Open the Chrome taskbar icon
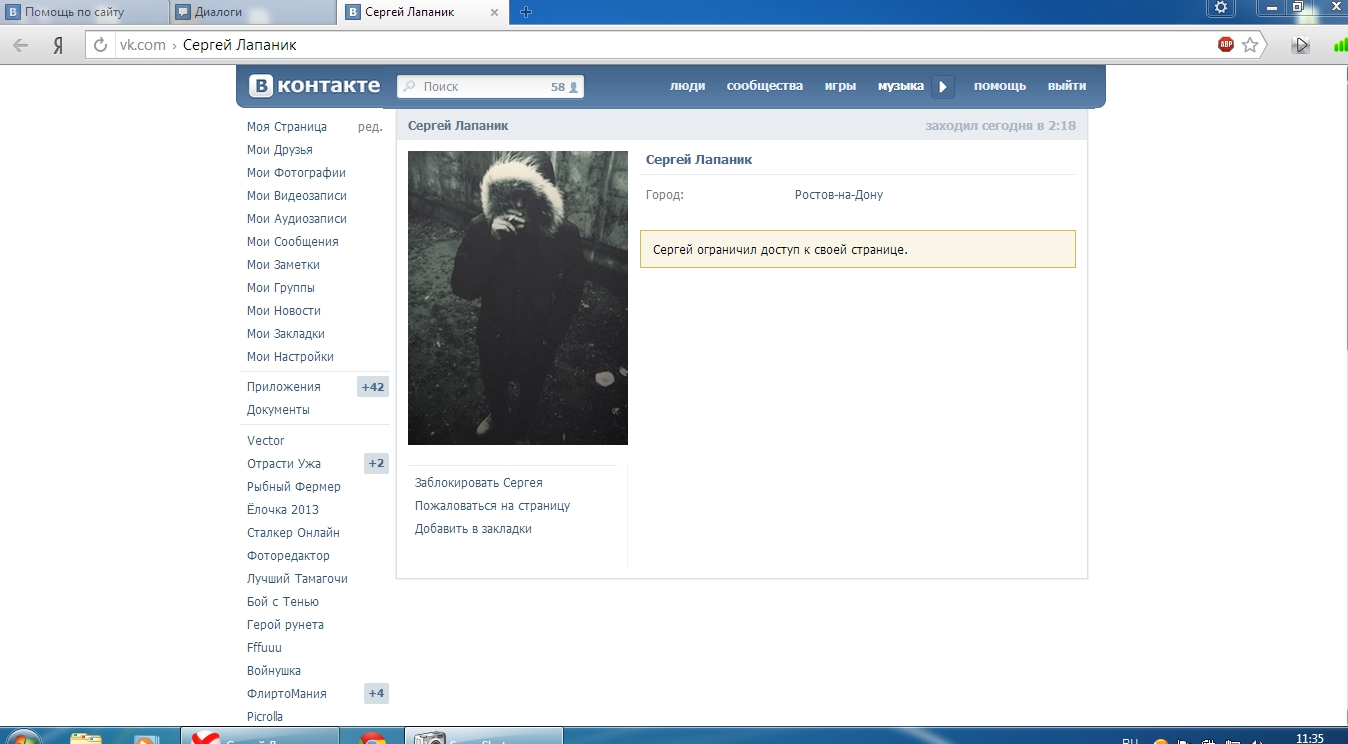1348x744 pixels. (373, 738)
